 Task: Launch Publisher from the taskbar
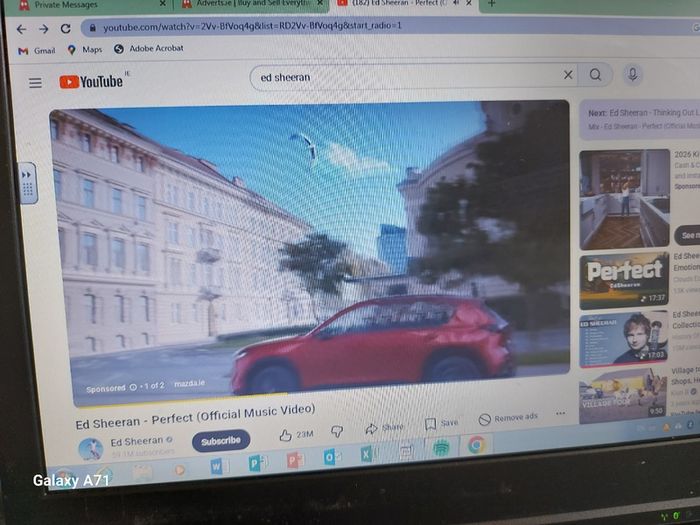256,463
